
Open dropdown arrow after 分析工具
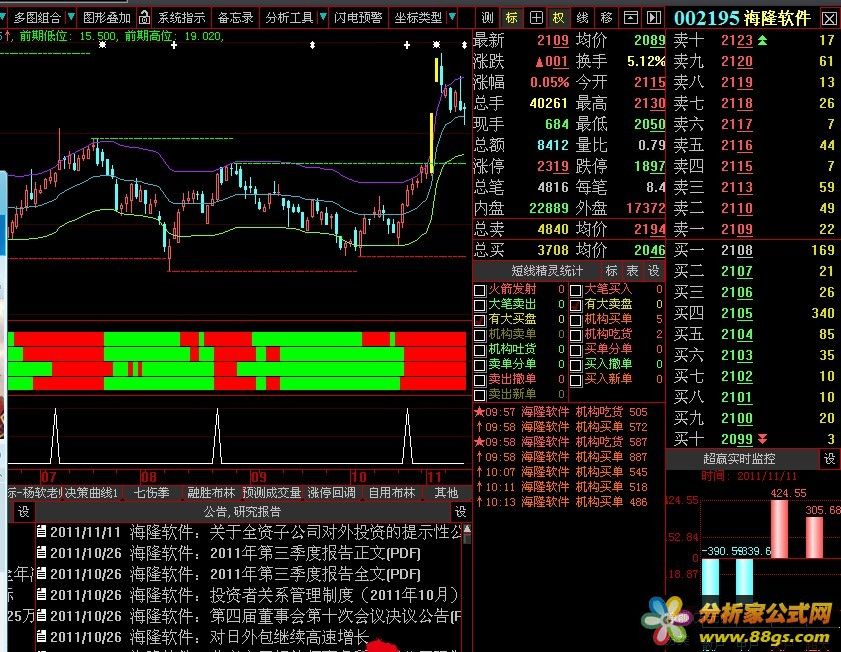[x=323, y=17]
